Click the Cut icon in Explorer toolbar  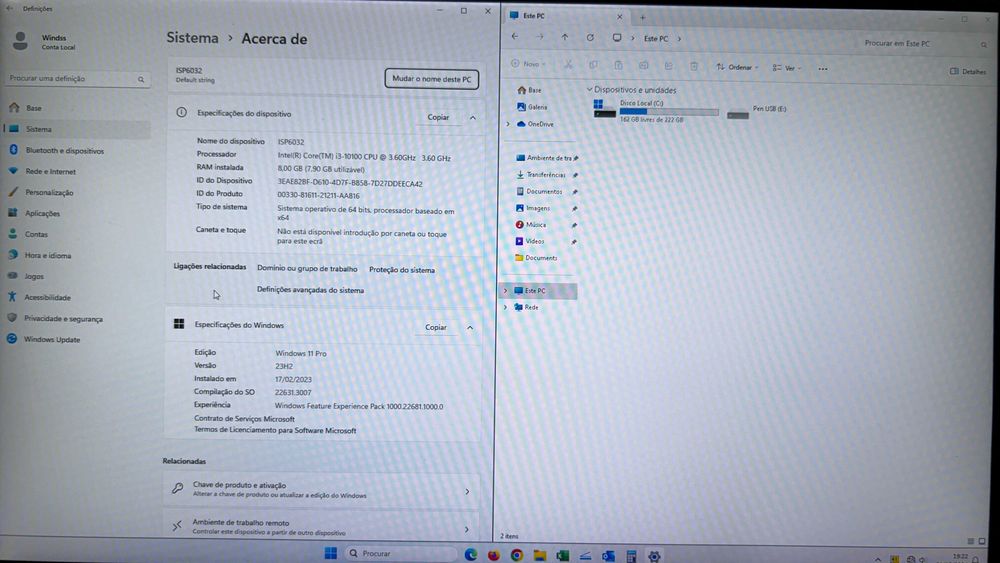(568, 65)
